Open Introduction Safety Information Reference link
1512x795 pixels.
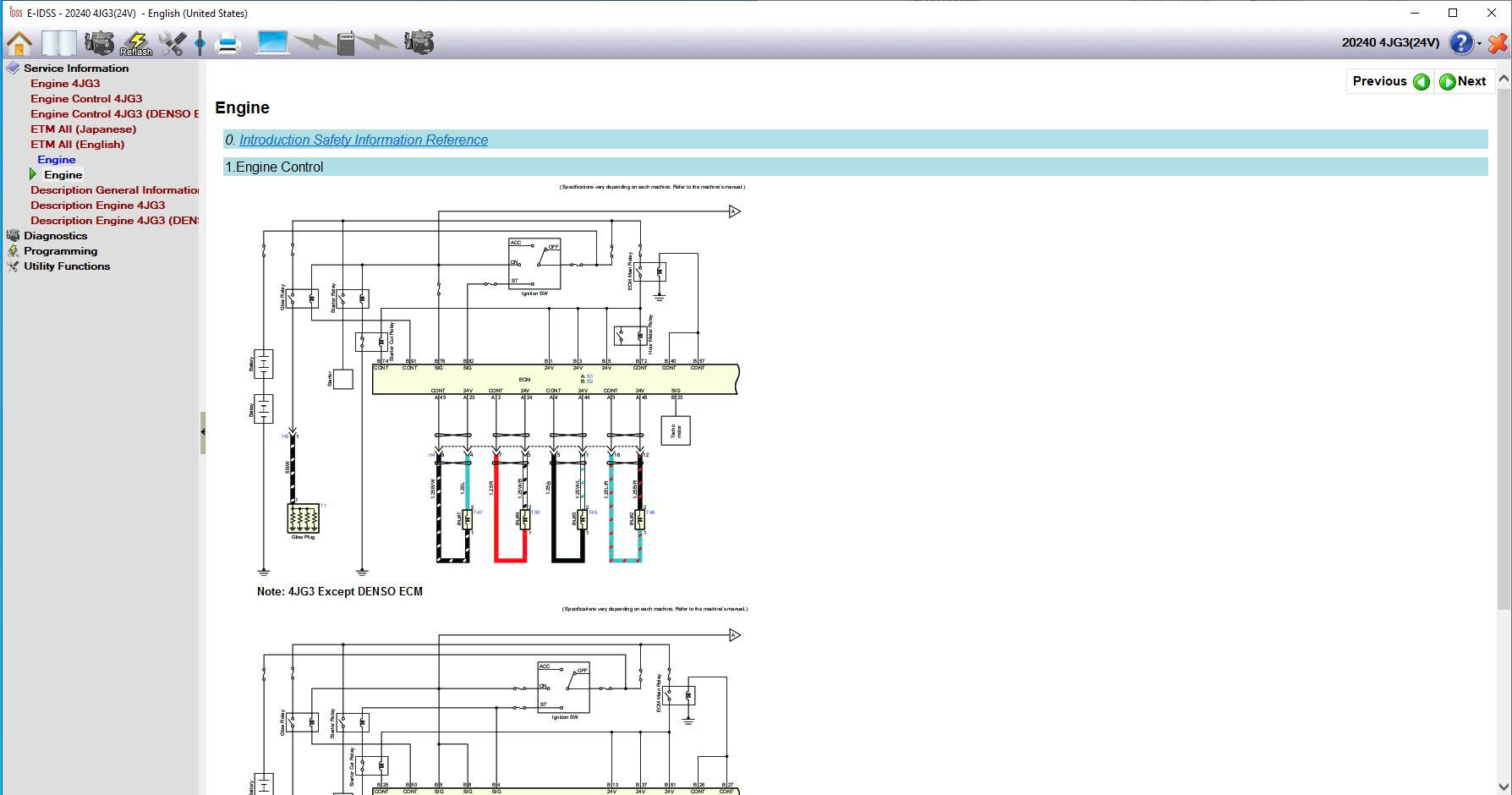tap(363, 140)
